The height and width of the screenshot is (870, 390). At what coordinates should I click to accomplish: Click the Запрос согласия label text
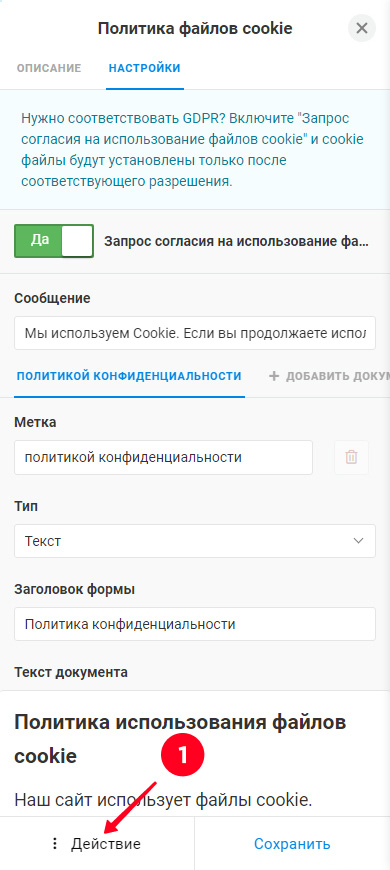(237, 241)
